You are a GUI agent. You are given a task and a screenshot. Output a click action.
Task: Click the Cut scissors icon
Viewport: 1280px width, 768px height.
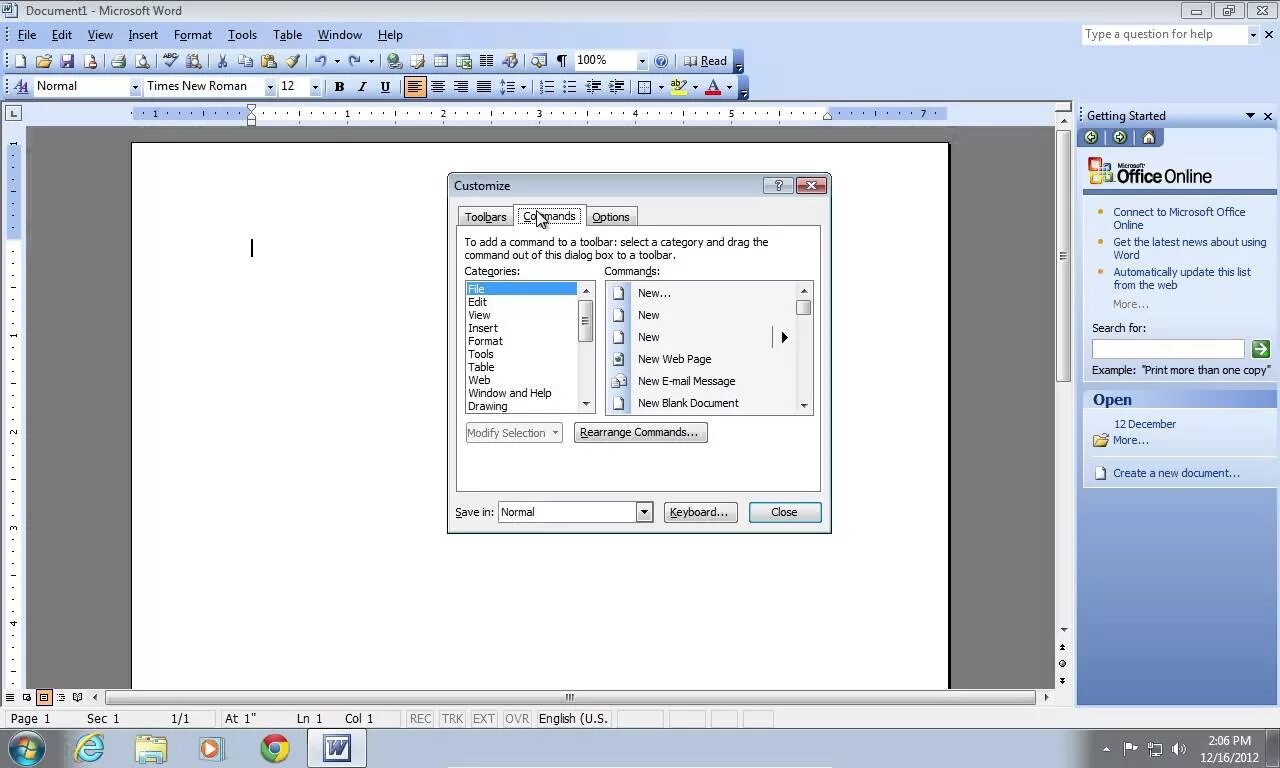(222, 61)
